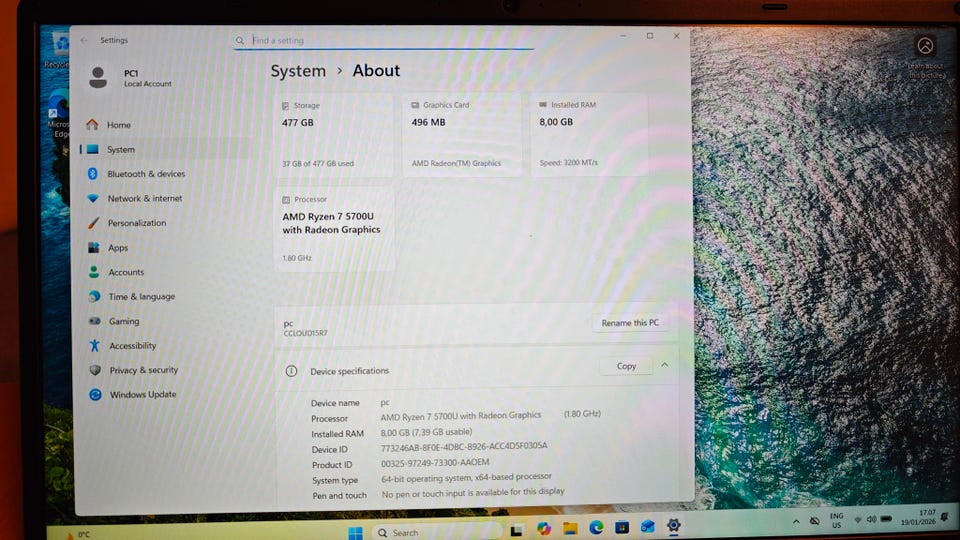The image size is (960, 540).
Task: Click the ENG US language indicator
Action: (836, 520)
